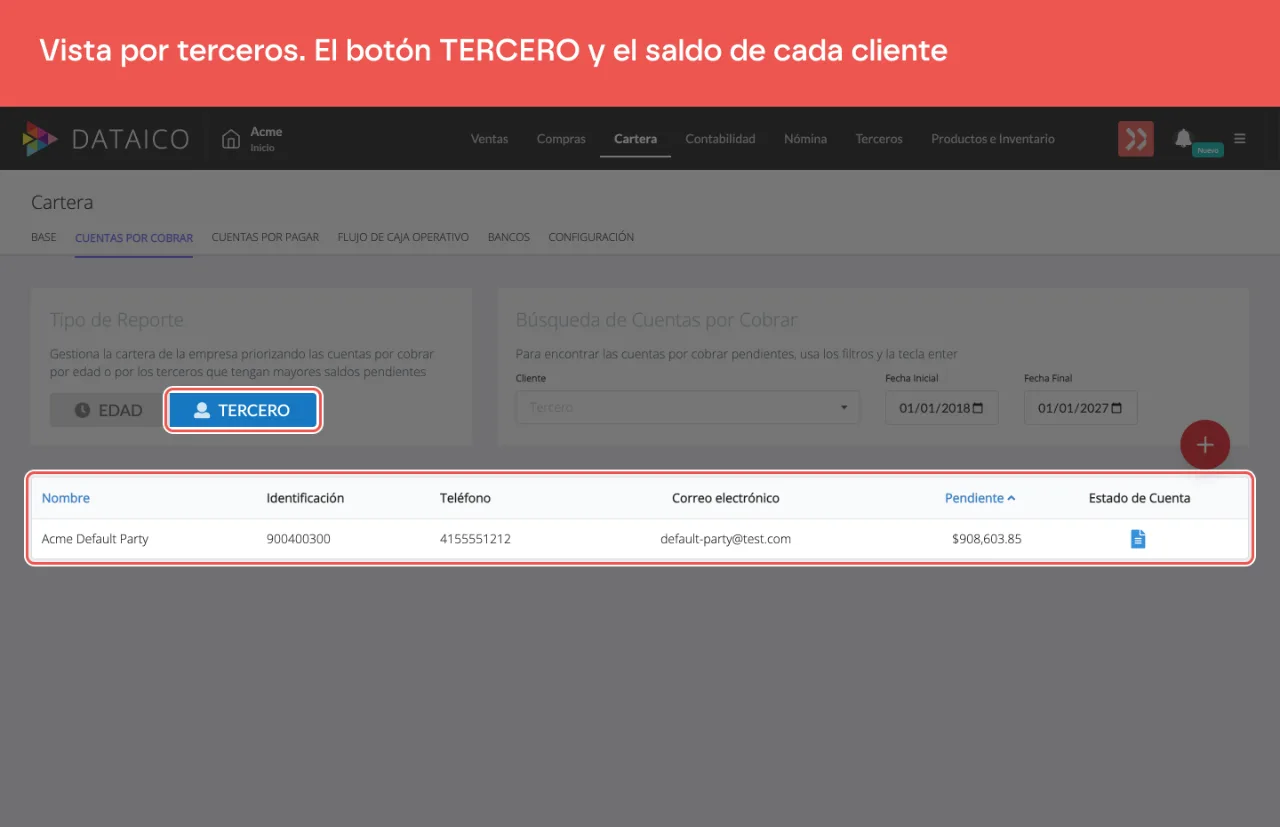Screen dimensions: 1280x827
Task: Go to the BANCOS tab
Action: 509,237
